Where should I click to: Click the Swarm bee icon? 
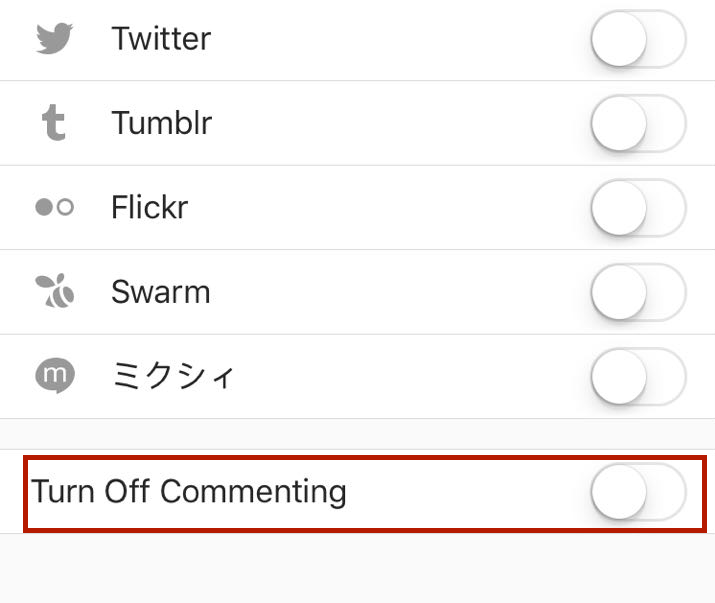(x=54, y=292)
